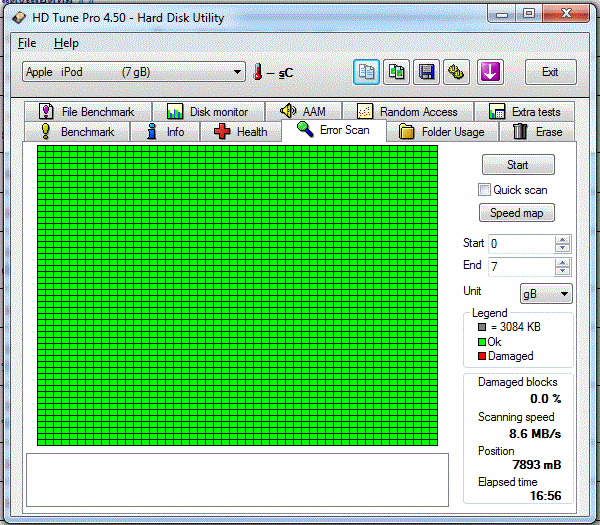Decrease the End value with down arrow
This screenshot has height=525, width=600.
click(562, 271)
